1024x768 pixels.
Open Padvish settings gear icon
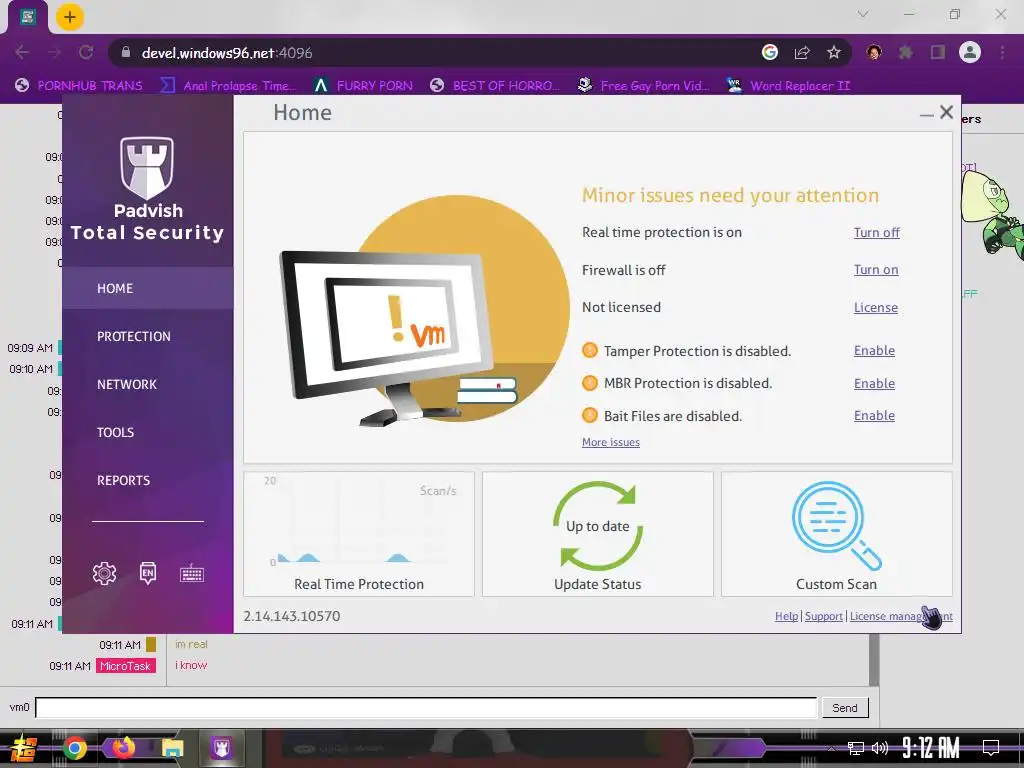pyautogui.click(x=104, y=573)
